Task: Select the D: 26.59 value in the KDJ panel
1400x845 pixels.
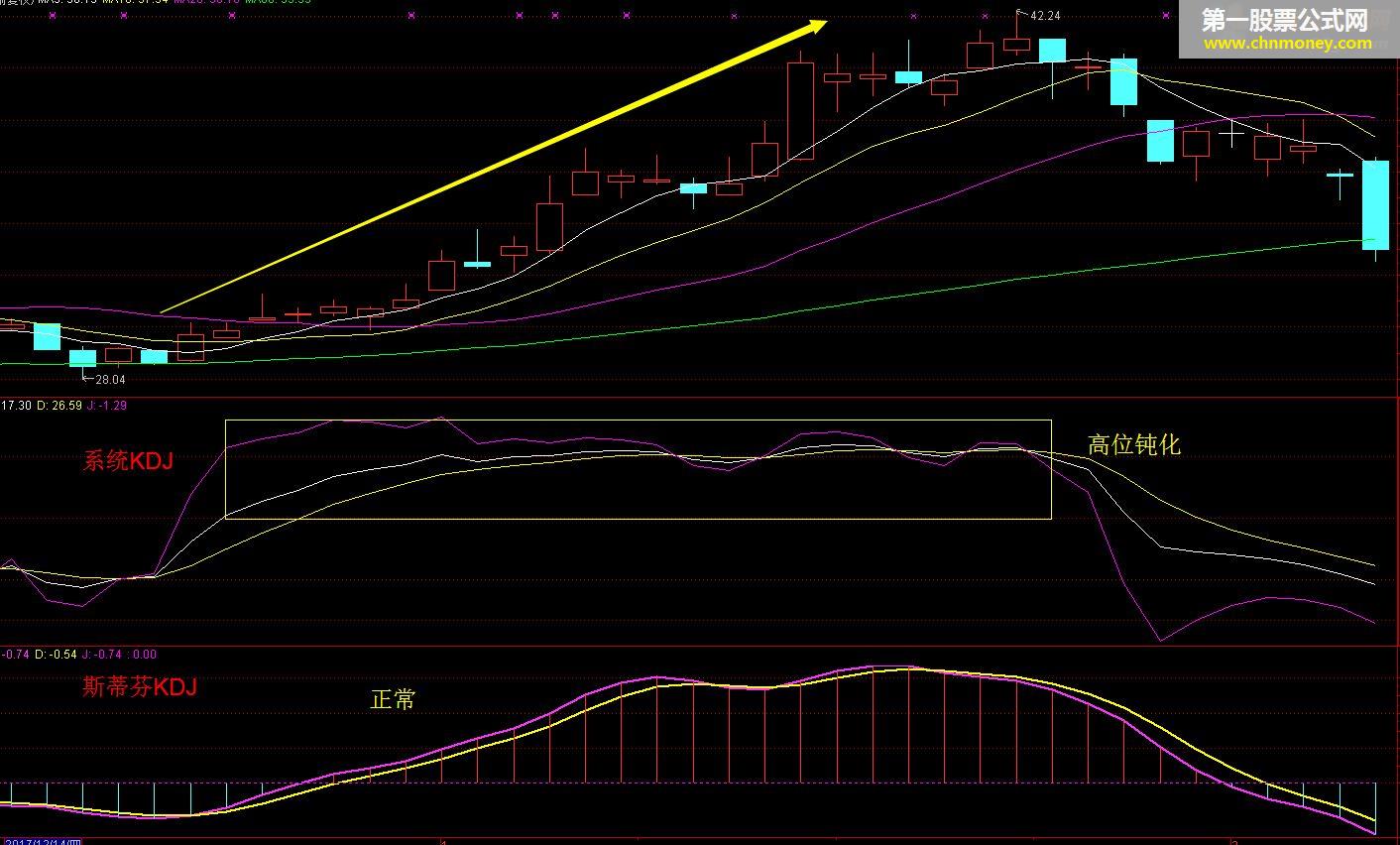Action: [x=58, y=405]
